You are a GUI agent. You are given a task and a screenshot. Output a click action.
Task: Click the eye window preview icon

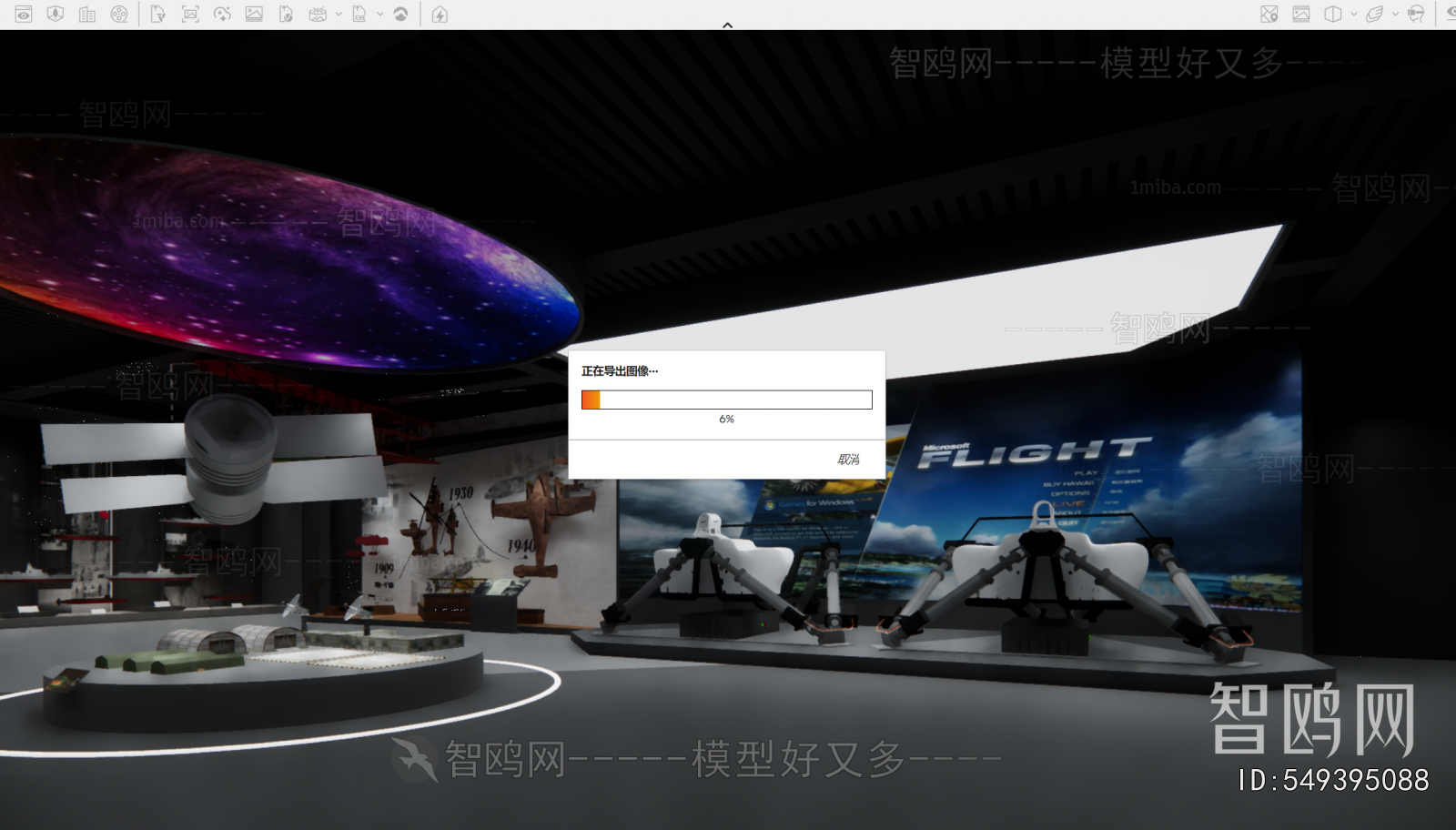24,15
